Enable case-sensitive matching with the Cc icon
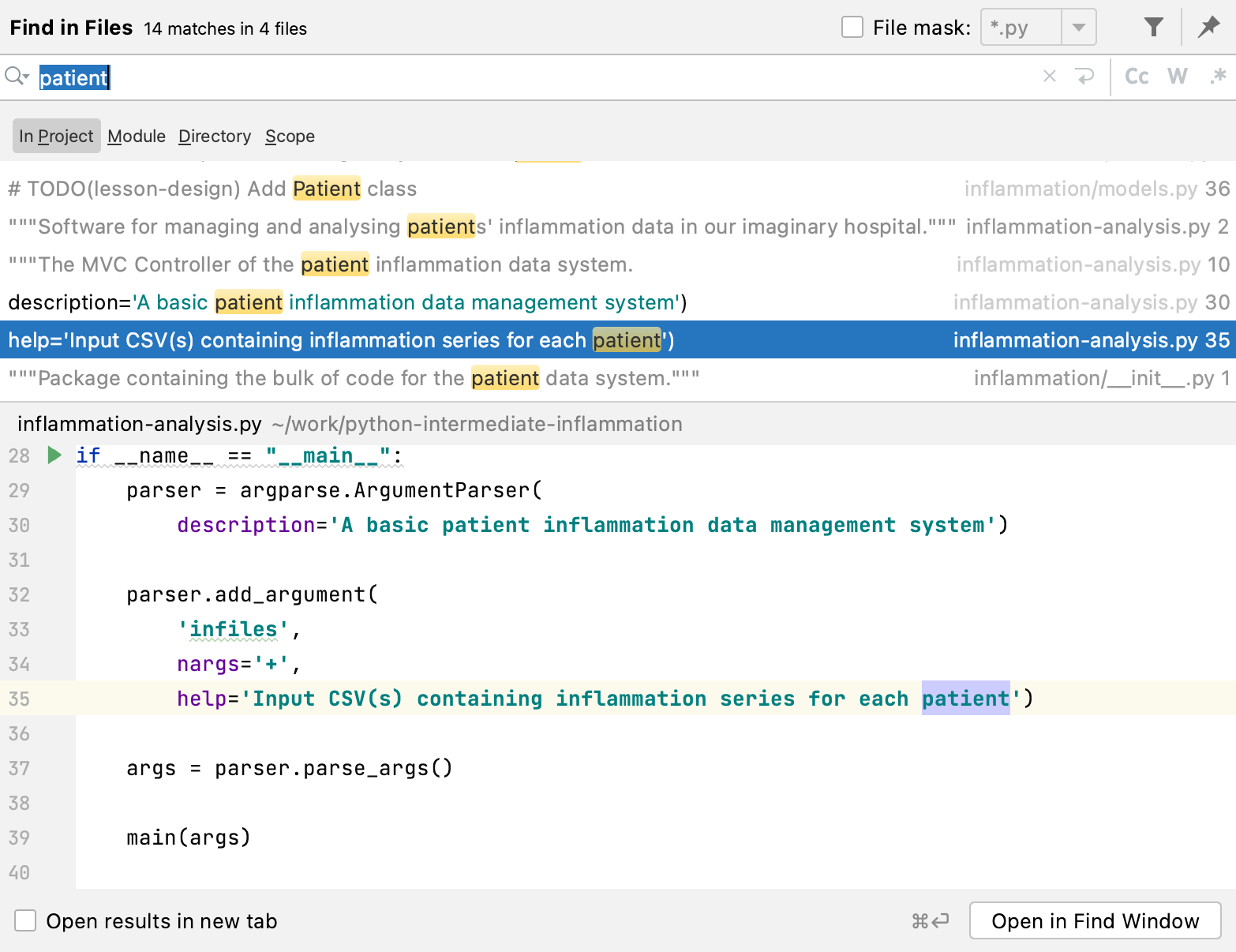The height and width of the screenshot is (952, 1236). pos(1137,76)
